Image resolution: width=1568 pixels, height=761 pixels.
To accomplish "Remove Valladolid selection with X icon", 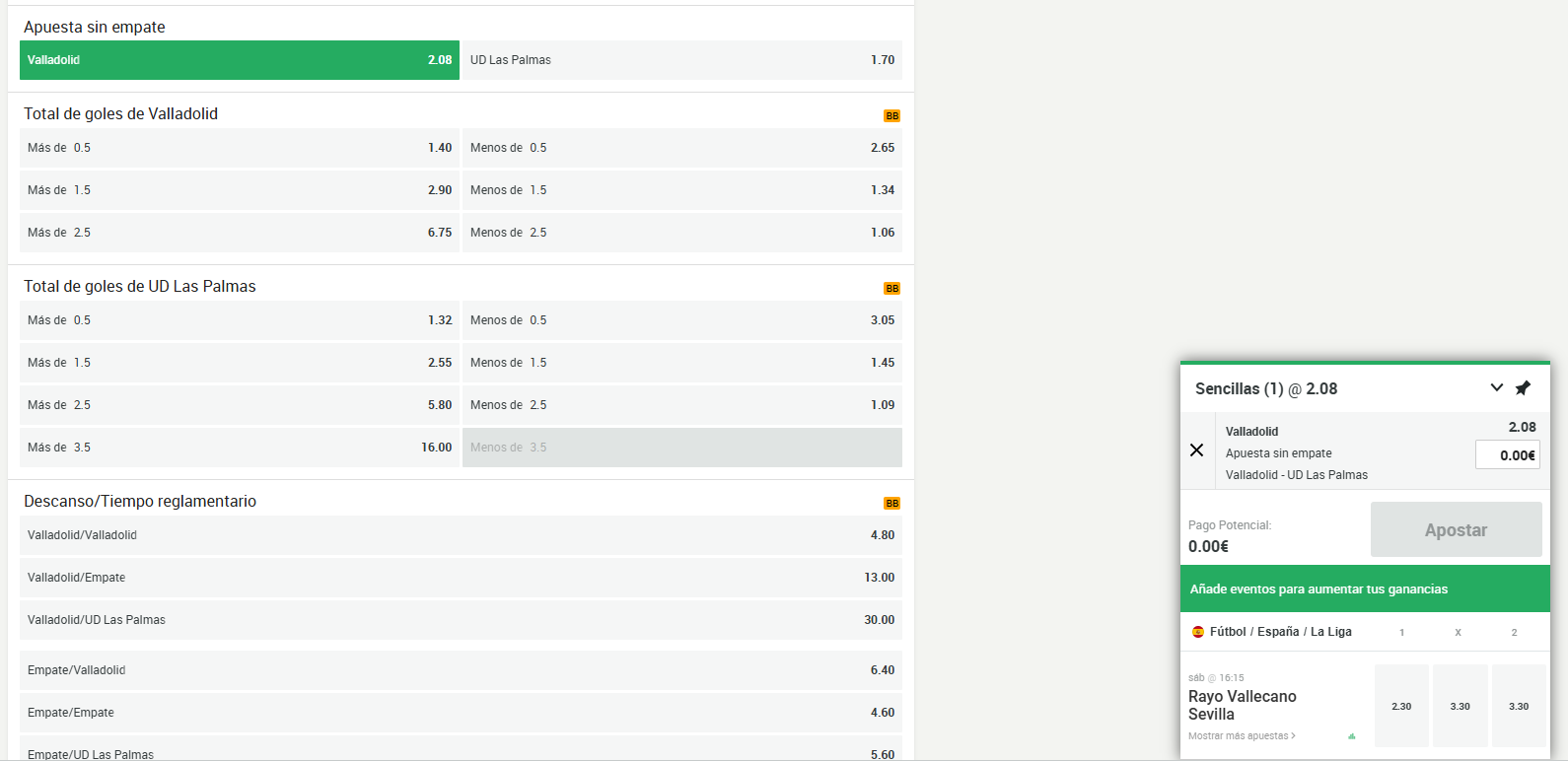I will [1196, 450].
